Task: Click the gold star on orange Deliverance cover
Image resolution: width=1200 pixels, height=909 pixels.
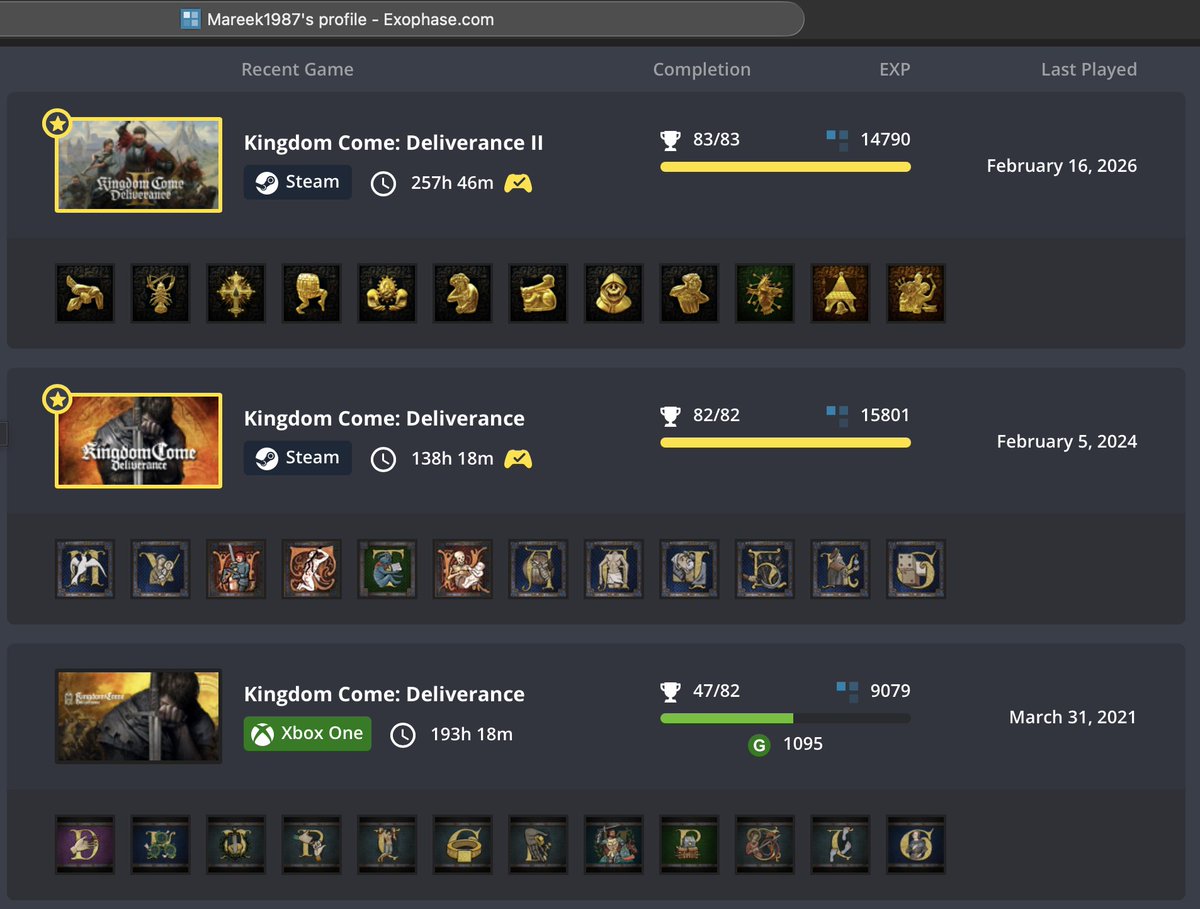Action: tap(57, 400)
